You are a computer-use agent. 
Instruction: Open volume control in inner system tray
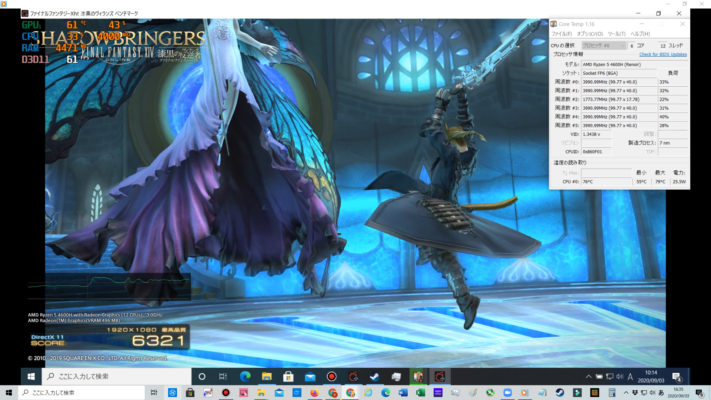click(x=619, y=376)
